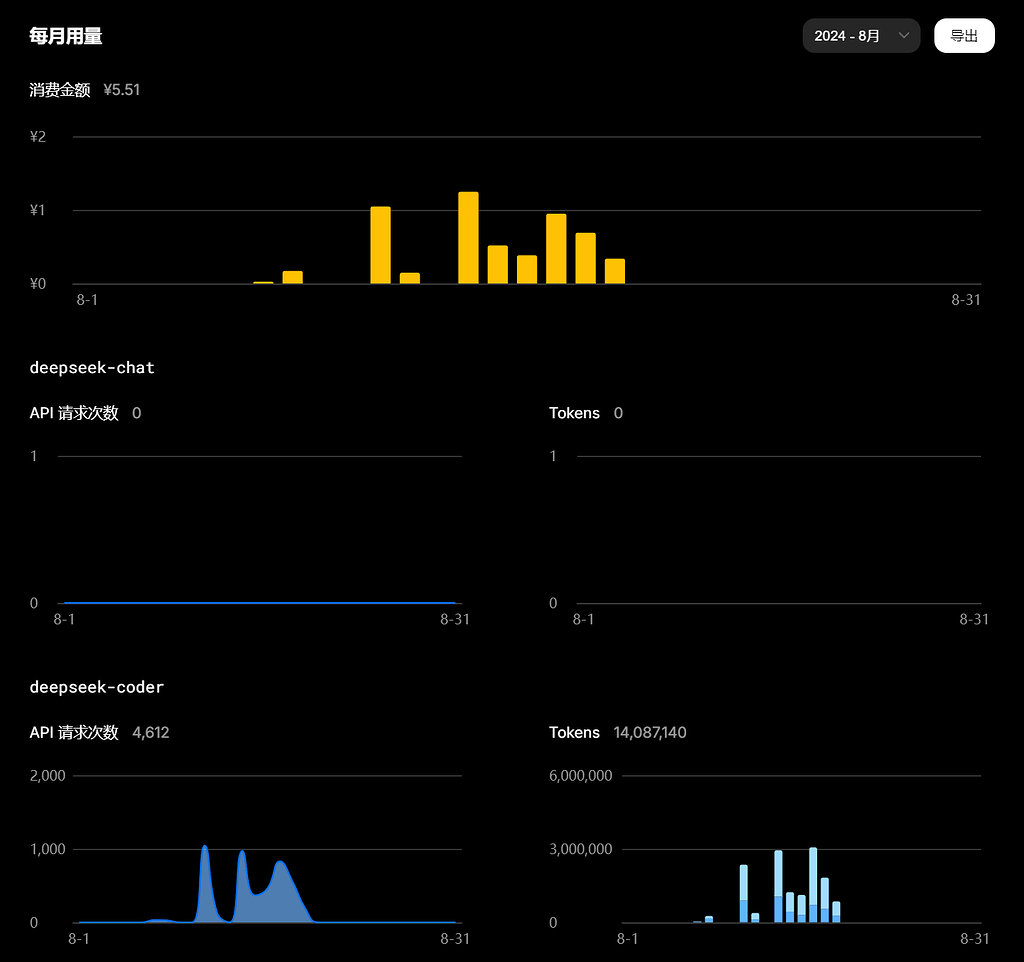1024x962 pixels.
Task: Open the 2024 - 8月 month dropdown
Action: tap(861, 36)
